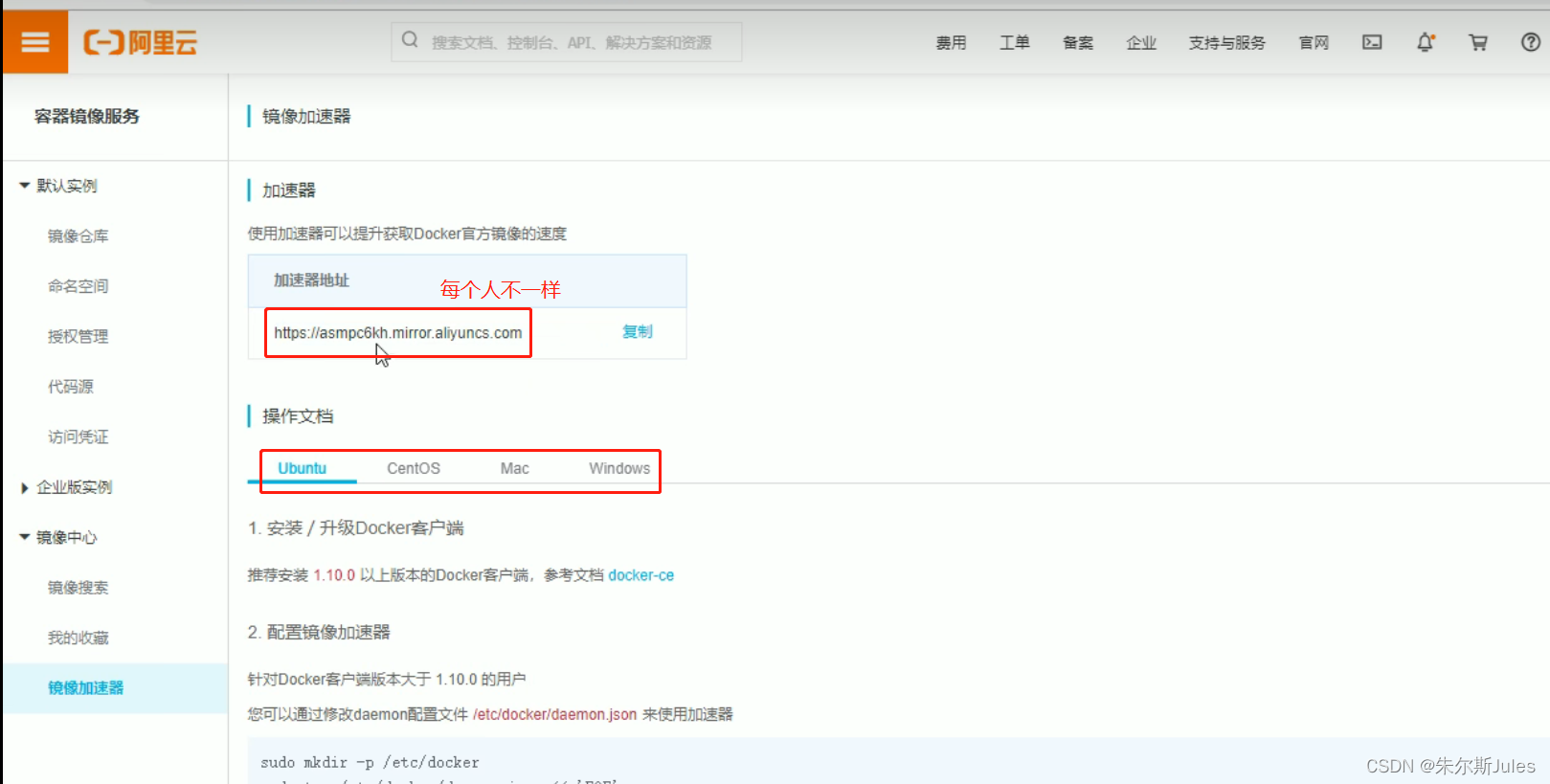The image size is (1550, 784).
Task: Open the shopping cart icon
Action: (1478, 42)
